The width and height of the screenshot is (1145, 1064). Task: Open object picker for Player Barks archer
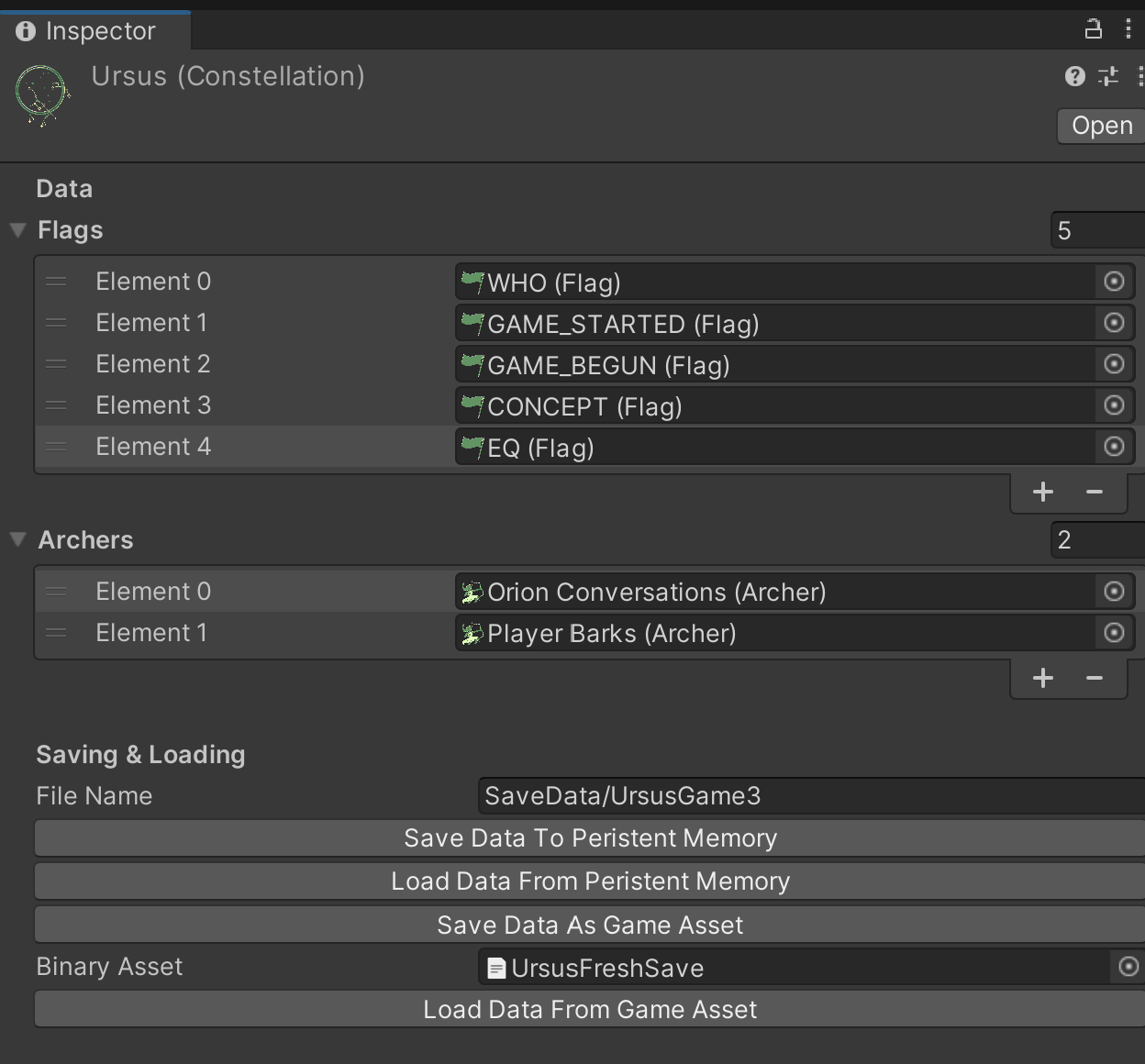[1114, 633]
